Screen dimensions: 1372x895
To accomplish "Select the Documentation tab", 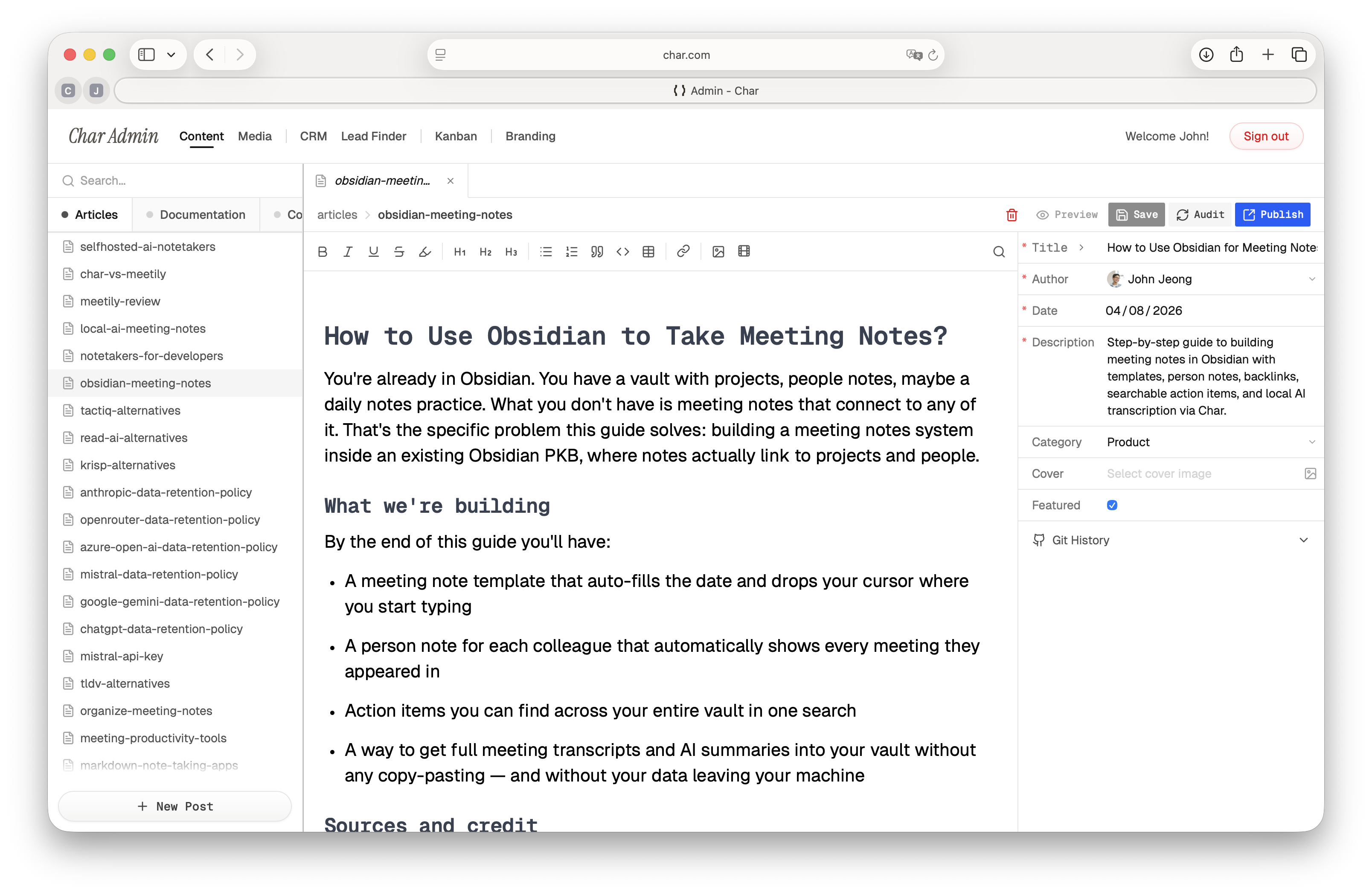I will [x=196, y=215].
